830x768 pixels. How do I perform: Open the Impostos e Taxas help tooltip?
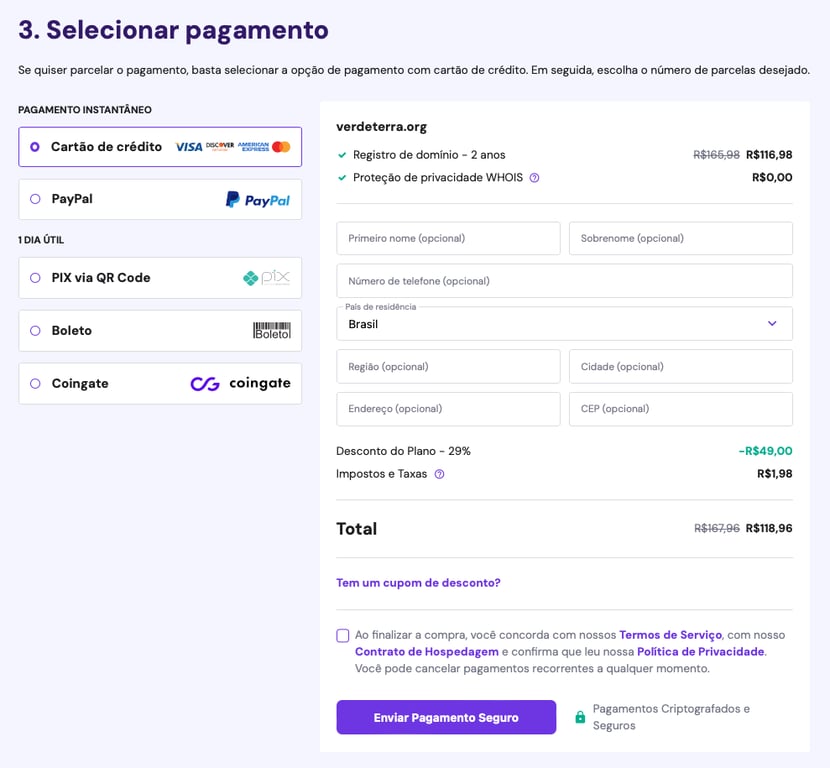pyautogui.click(x=440, y=473)
